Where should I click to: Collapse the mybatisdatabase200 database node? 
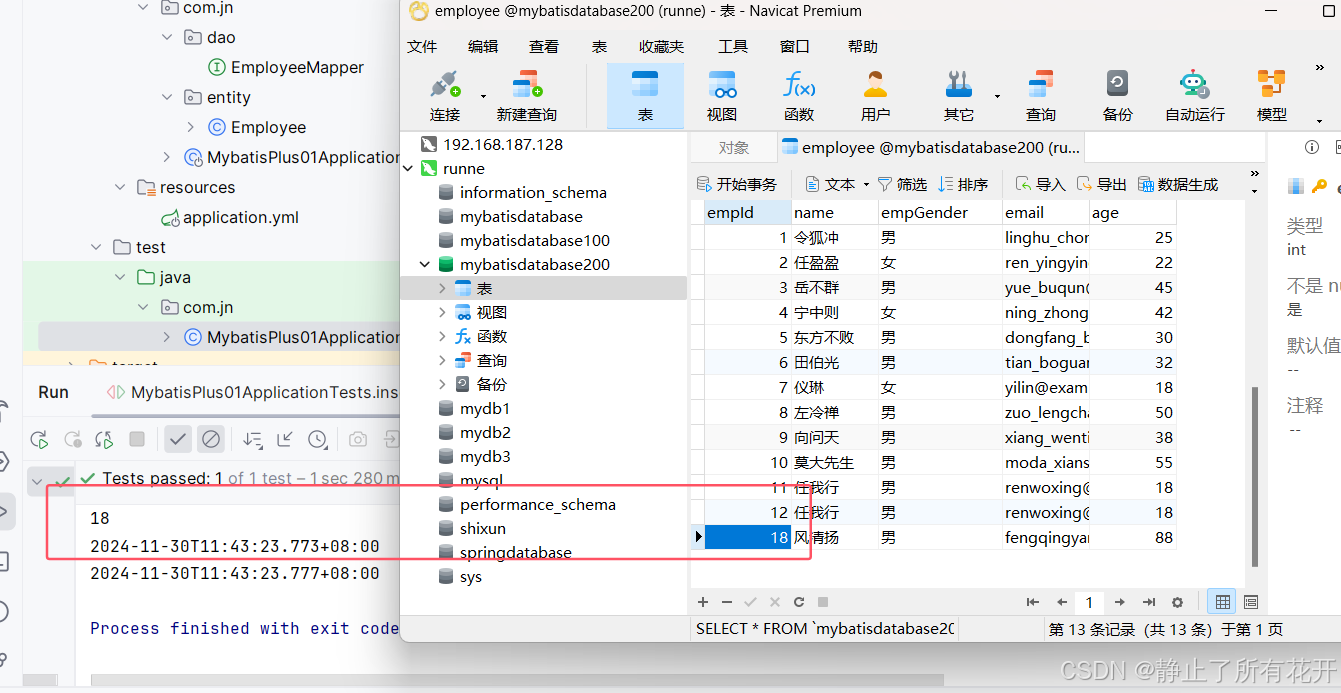click(425, 265)
